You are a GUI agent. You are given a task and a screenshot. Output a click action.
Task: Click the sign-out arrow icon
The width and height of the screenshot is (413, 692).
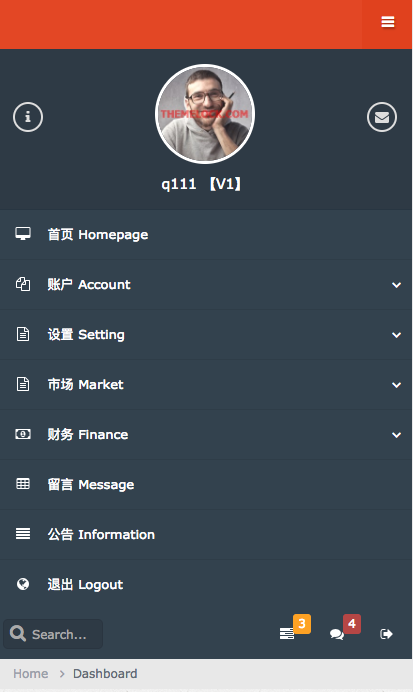pos(386,634)
